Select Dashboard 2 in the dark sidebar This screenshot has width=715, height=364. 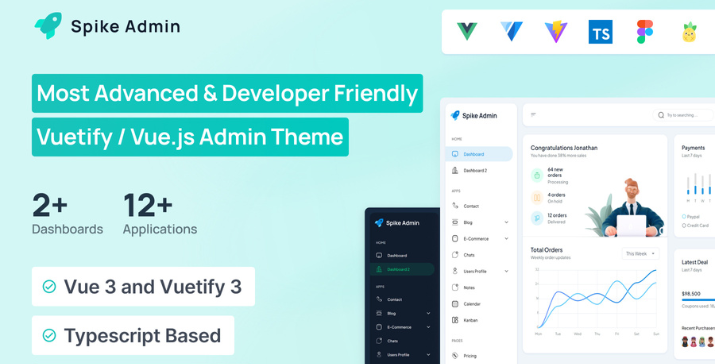coord(402,269)
